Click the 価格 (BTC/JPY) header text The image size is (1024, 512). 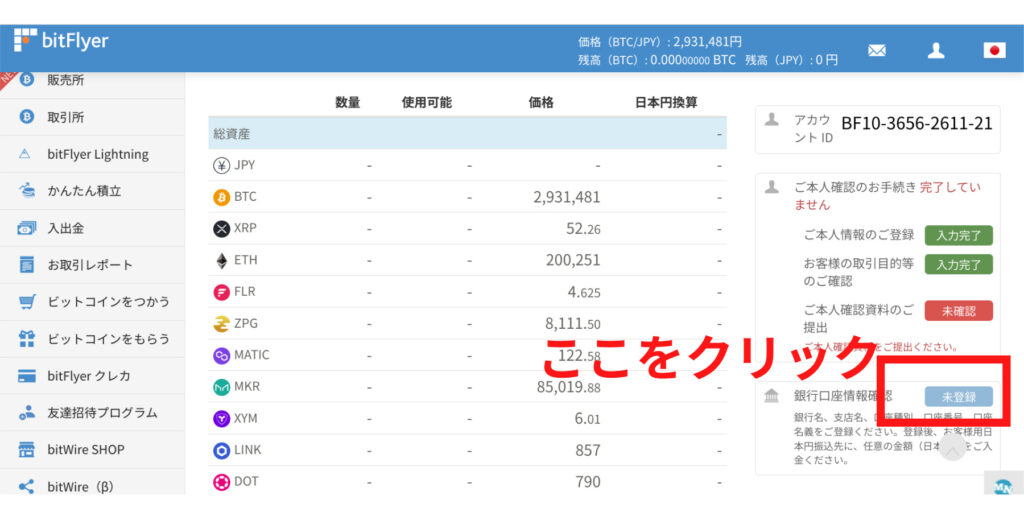click(660, 42)
